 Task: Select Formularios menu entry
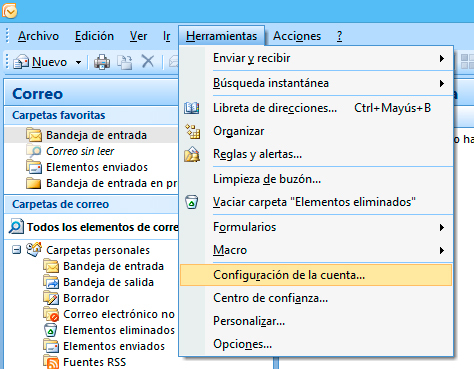pos(316,227)
